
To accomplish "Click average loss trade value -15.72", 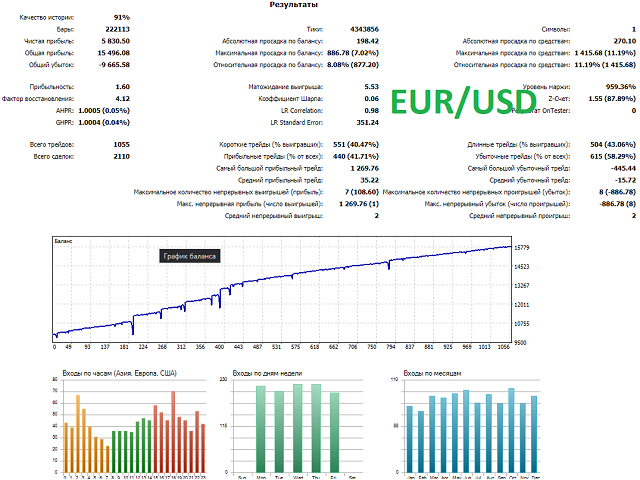I will pos(625,180).
